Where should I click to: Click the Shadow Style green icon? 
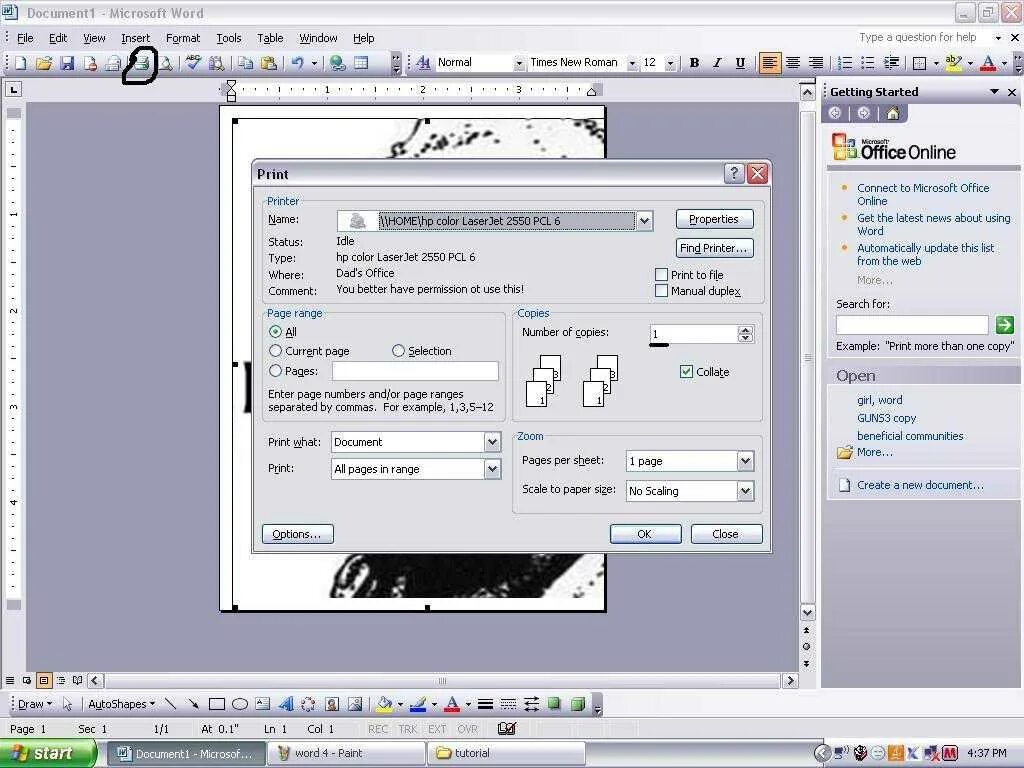[554, 703]
